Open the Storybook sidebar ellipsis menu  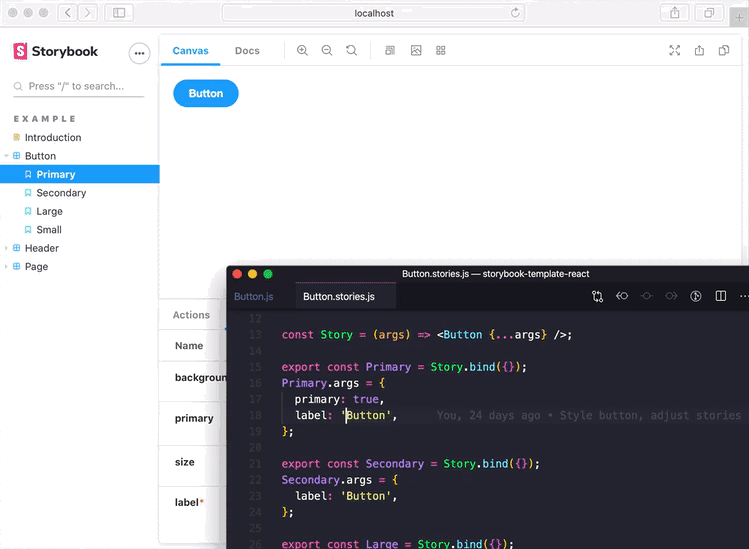click(139, 53)
